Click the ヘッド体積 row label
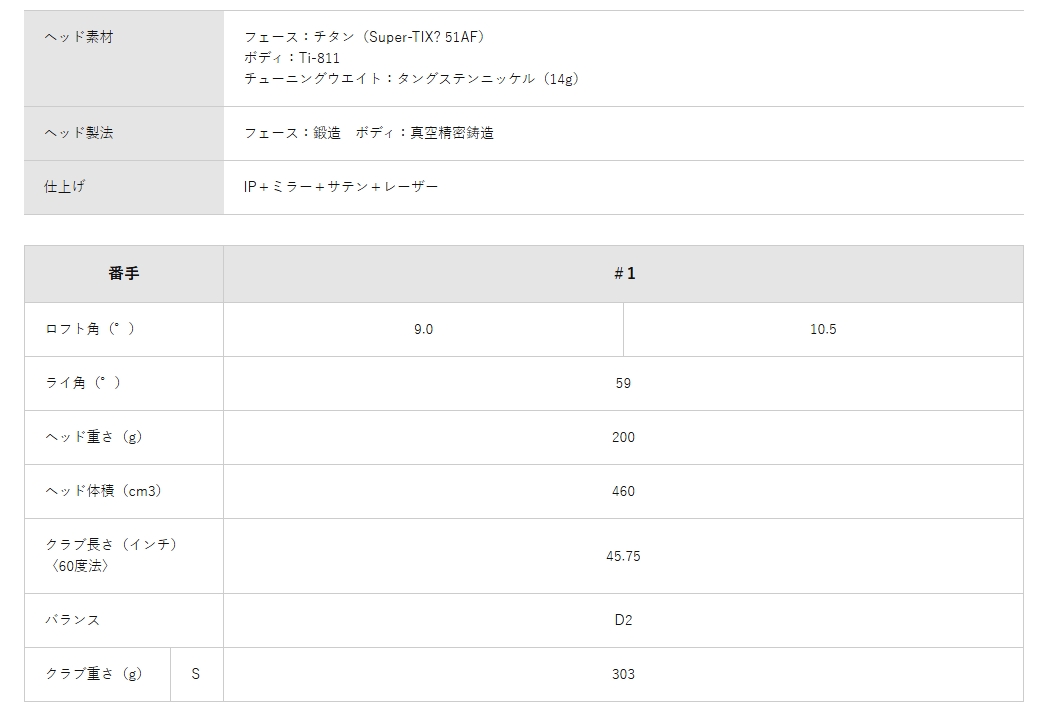The width and height of the screenshot is (1055, 708). coord(104,491)
